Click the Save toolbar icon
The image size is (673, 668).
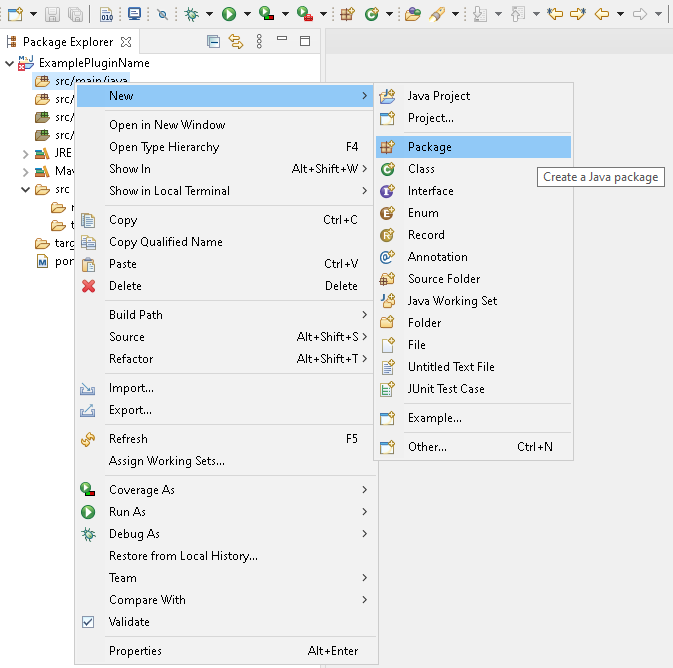(x=52, y=14)
